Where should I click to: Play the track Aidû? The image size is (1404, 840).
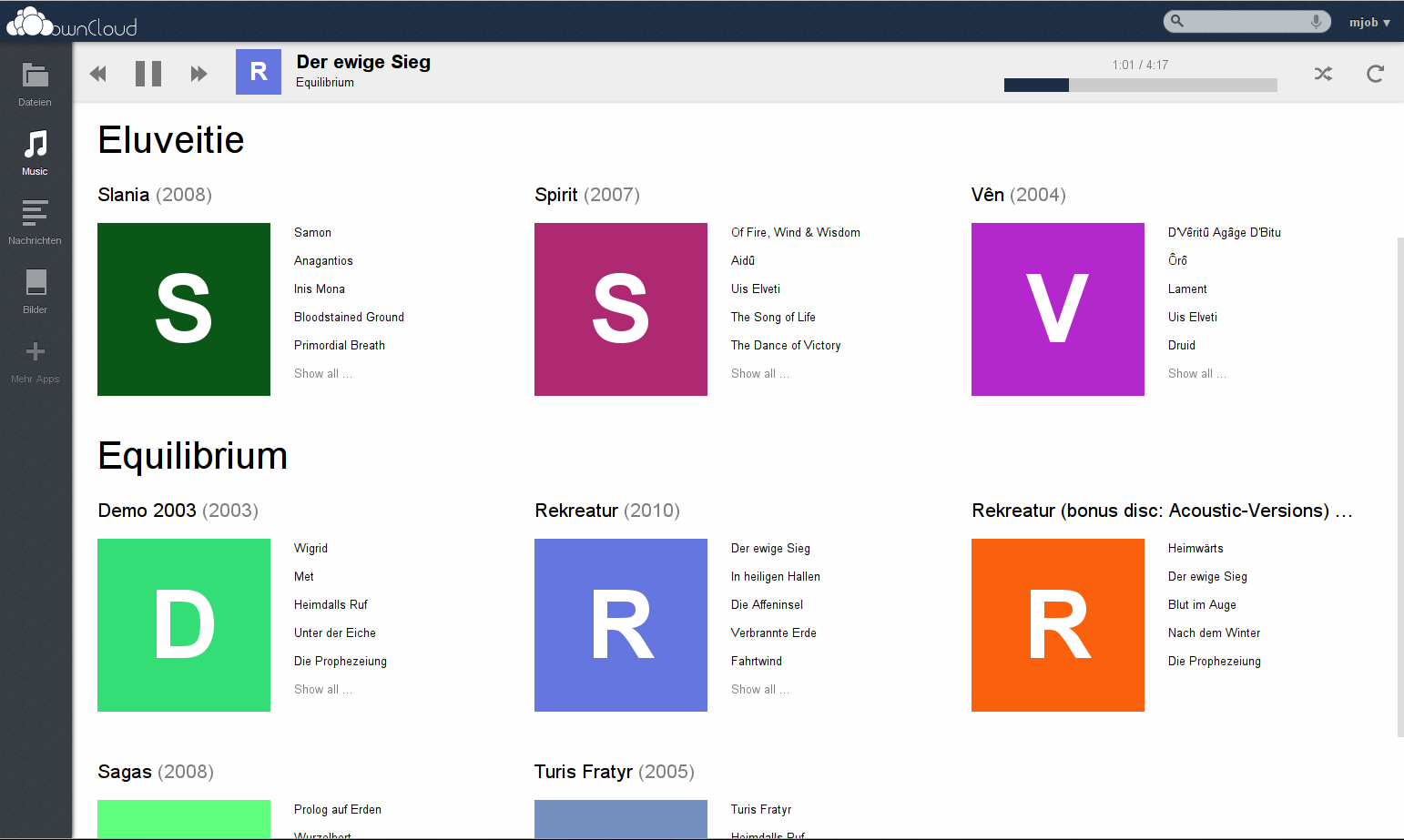[x=743, y=261]
